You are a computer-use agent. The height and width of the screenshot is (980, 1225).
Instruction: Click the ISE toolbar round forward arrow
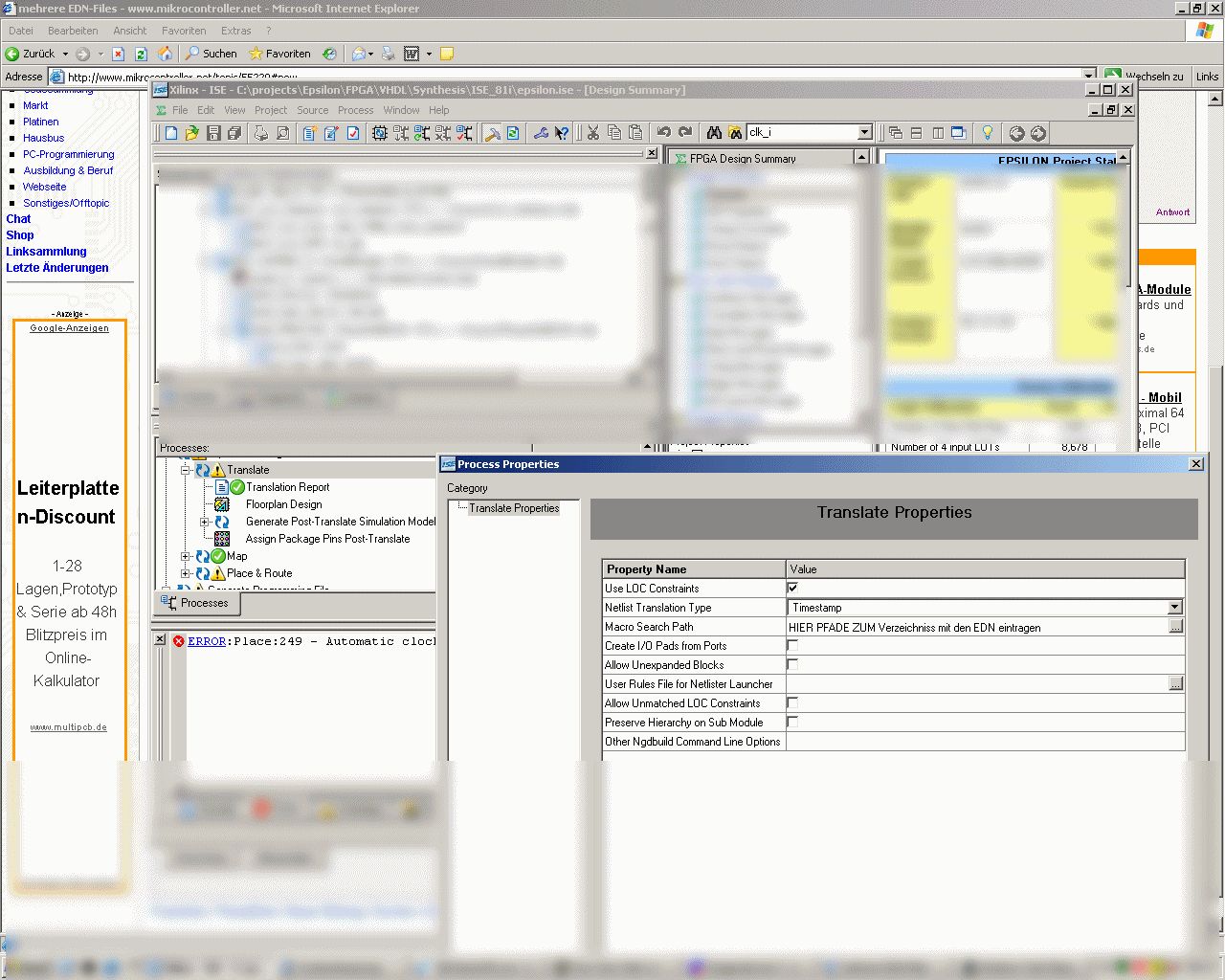click(1038, 133)
